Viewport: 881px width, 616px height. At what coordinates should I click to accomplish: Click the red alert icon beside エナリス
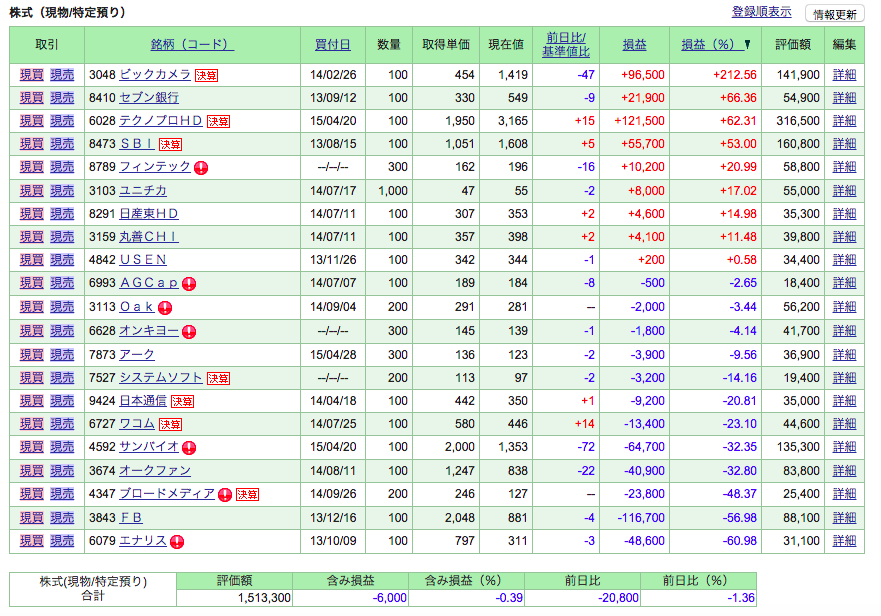pos(177,542)
